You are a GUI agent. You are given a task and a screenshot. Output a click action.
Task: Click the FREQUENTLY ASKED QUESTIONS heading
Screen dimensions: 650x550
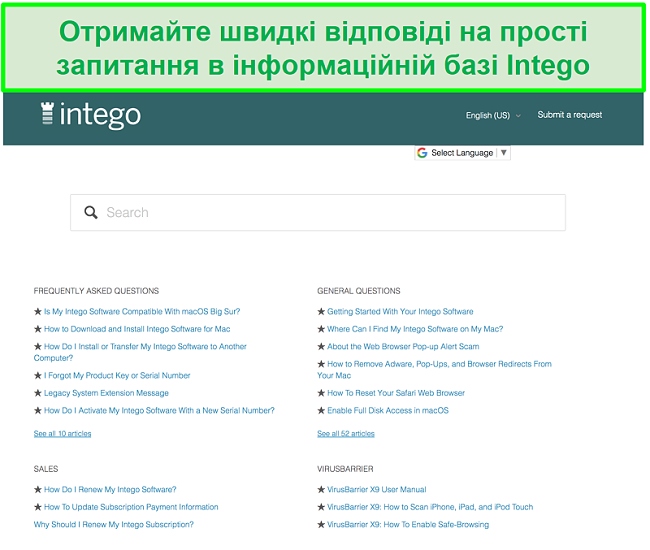pyautogui.click(x=96, y=291)
